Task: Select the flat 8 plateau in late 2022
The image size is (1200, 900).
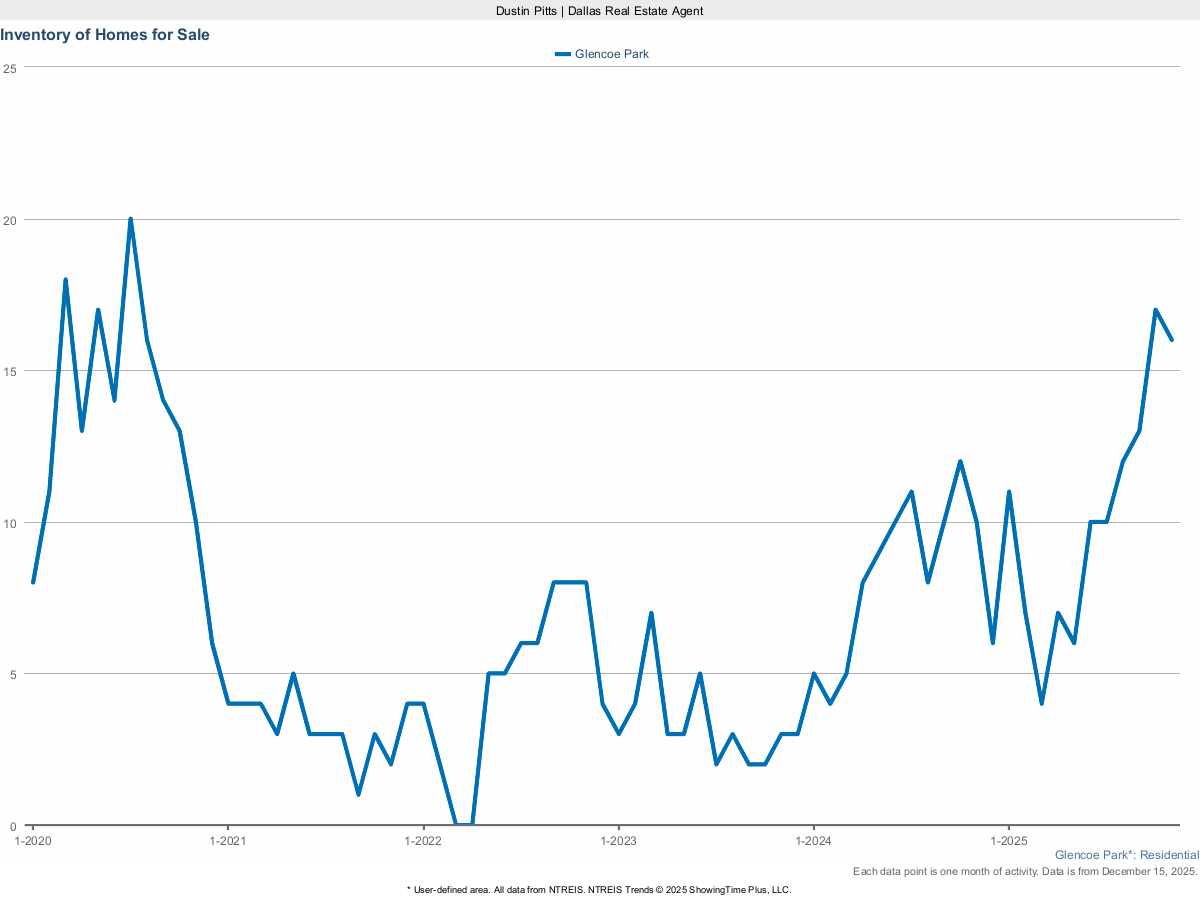Action: point(568,581)
